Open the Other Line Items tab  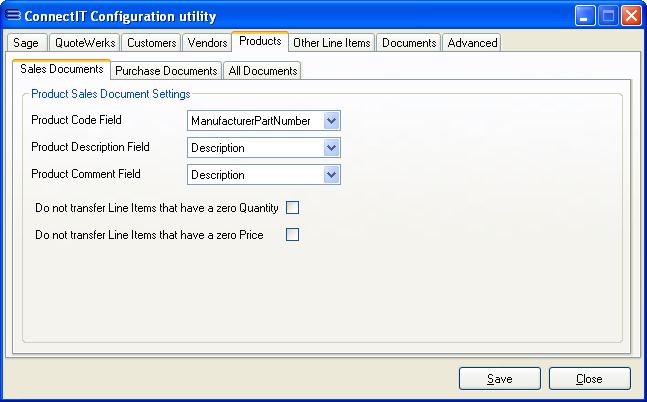[331, 43]
